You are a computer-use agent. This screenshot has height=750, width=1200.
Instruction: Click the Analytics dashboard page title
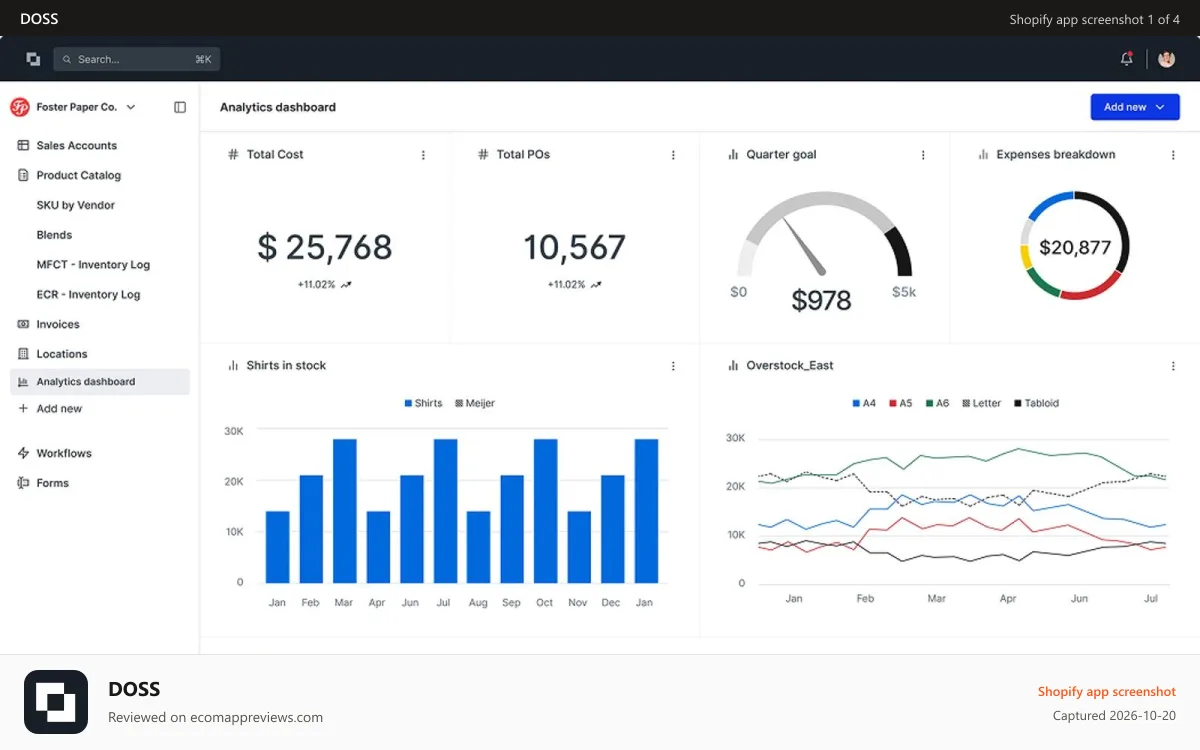(x=278, y=107)
